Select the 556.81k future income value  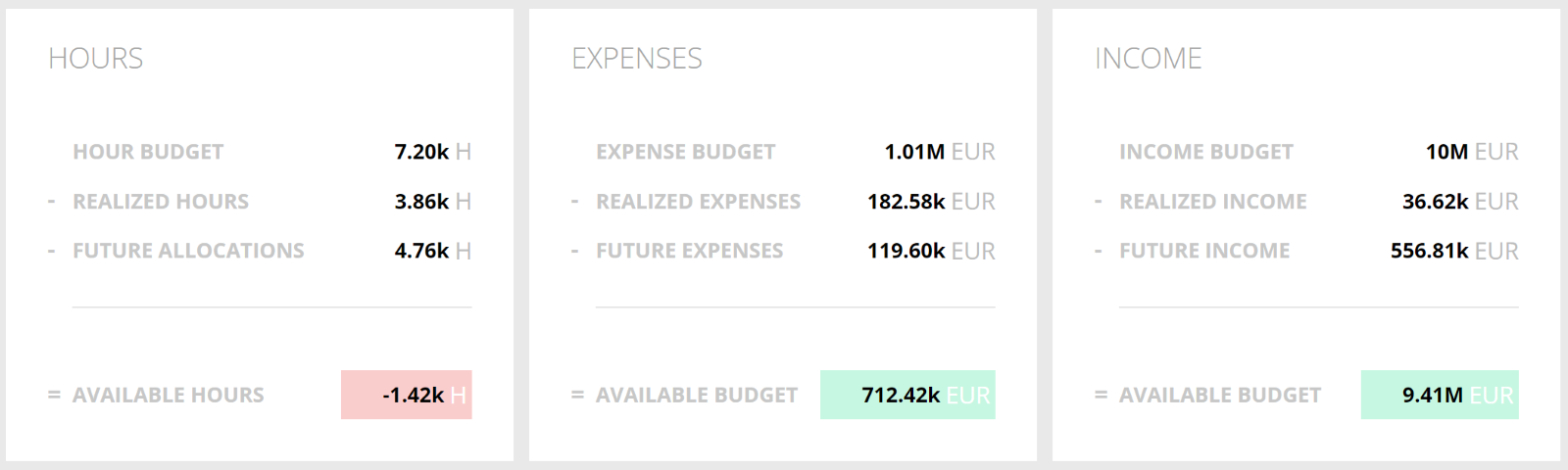(x=1430, y=251)
